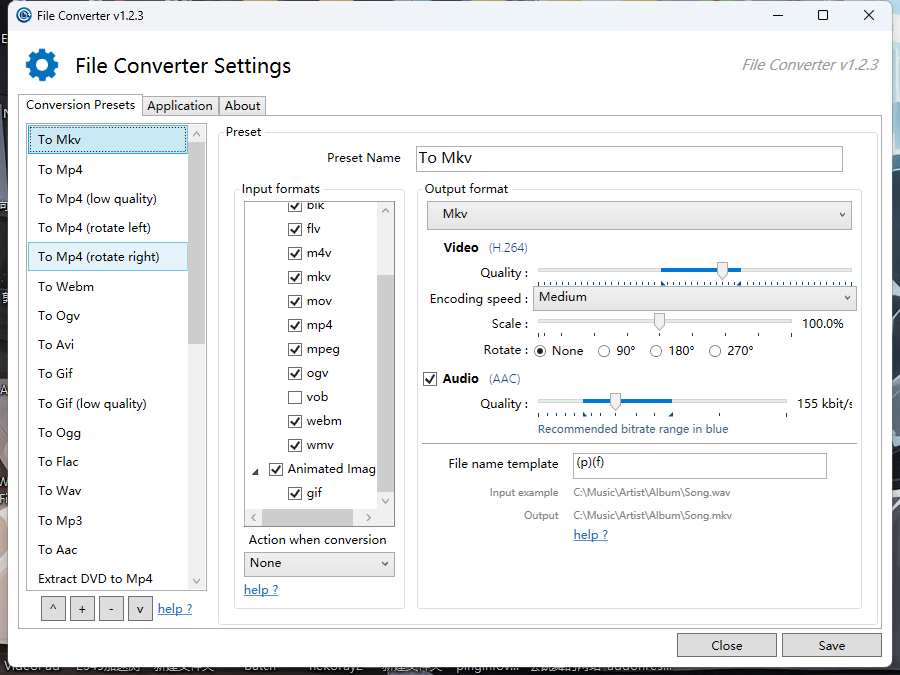The height and width of the screenshot is (675, 900).
Task: Disable the Audio (AAC) checkbox
Action: (429, 378)
